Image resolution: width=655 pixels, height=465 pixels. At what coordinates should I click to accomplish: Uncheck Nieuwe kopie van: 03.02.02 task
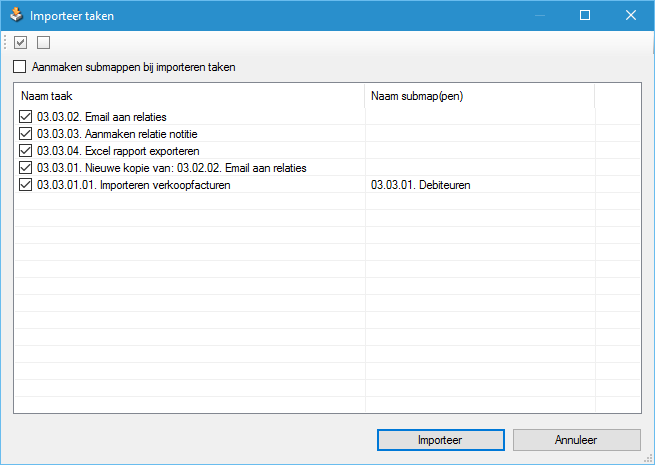point(25,168)
